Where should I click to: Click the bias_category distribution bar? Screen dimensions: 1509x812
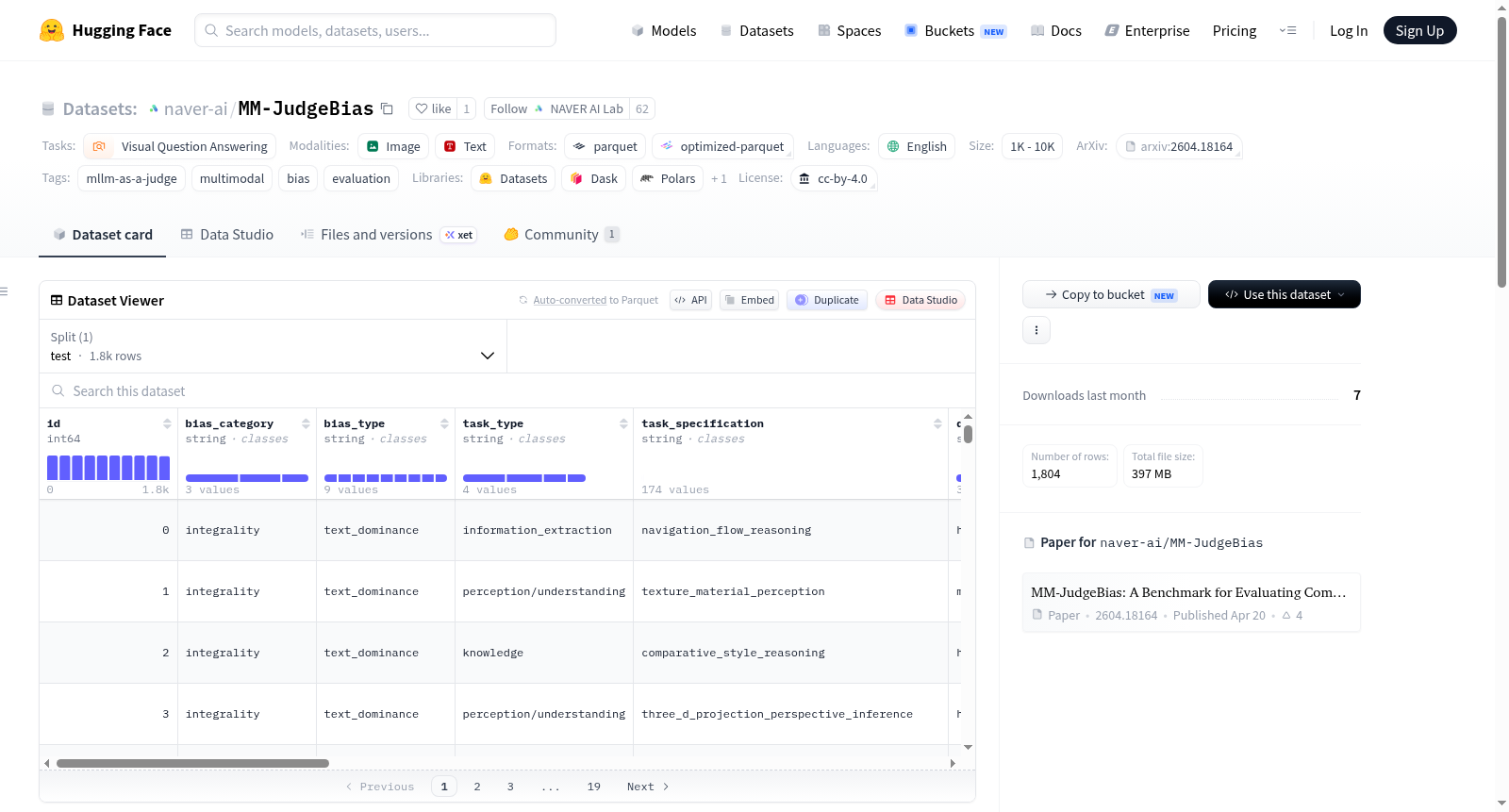[247, 478]
